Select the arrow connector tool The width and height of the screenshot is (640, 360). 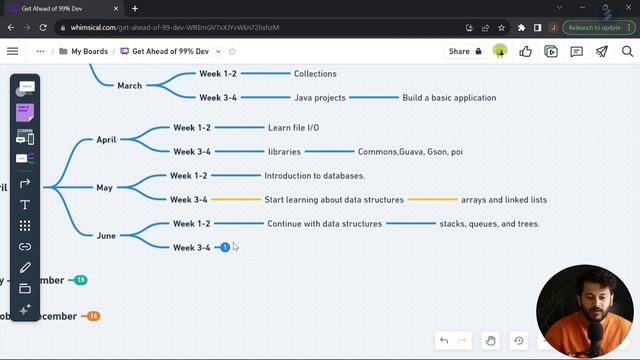click(25, 183)
